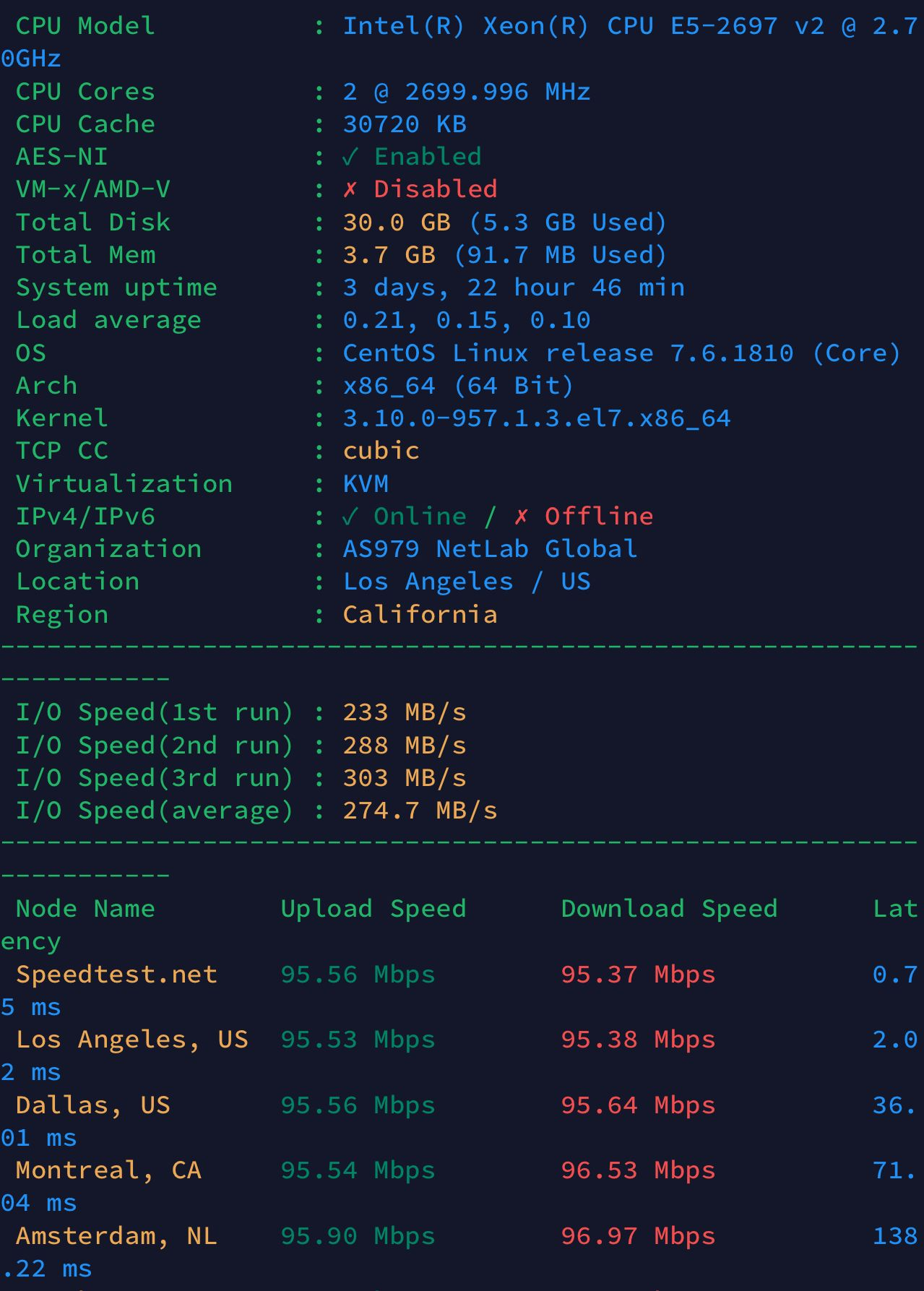Click the red X before Offline
Screen dimensions: 924x1291
(521, 517)
